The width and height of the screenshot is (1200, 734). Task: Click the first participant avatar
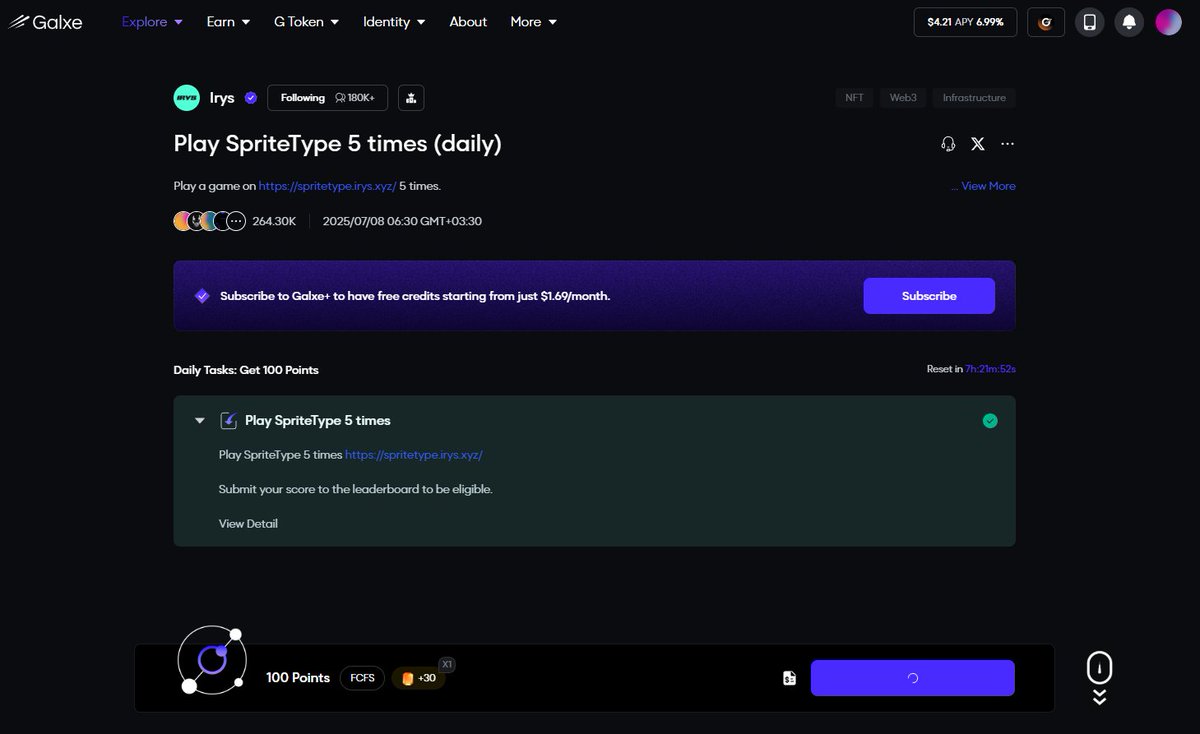click(x=182, y=221)
